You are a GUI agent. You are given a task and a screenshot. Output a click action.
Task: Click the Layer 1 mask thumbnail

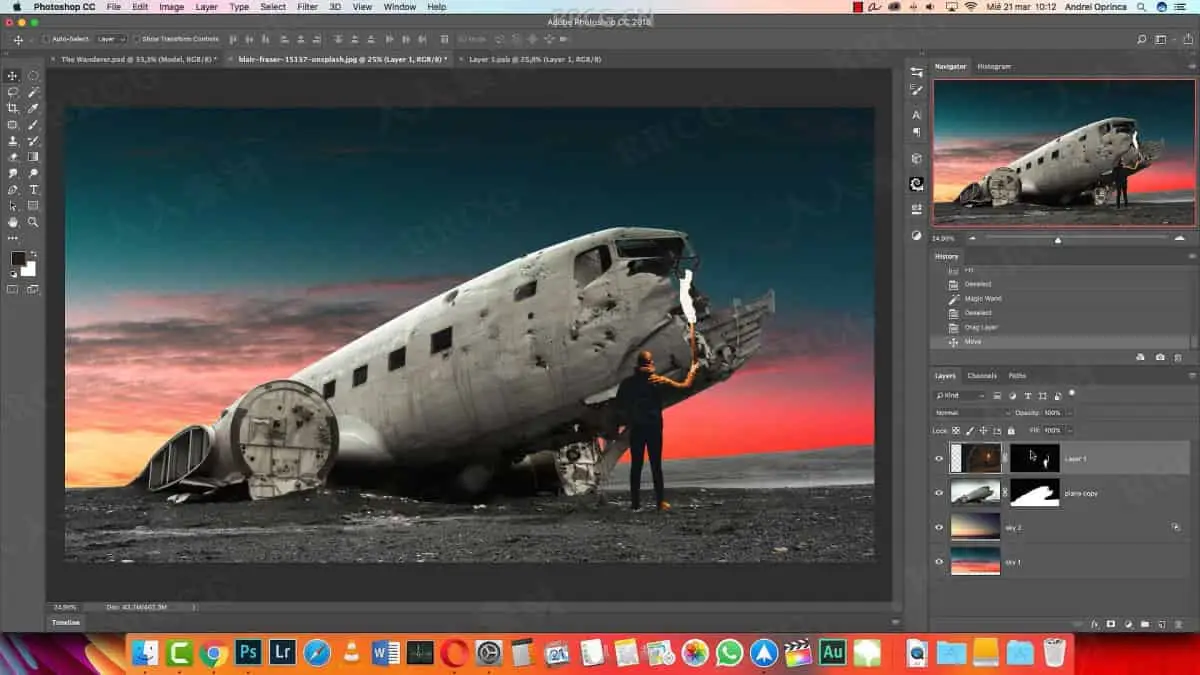coord(1034,458)
